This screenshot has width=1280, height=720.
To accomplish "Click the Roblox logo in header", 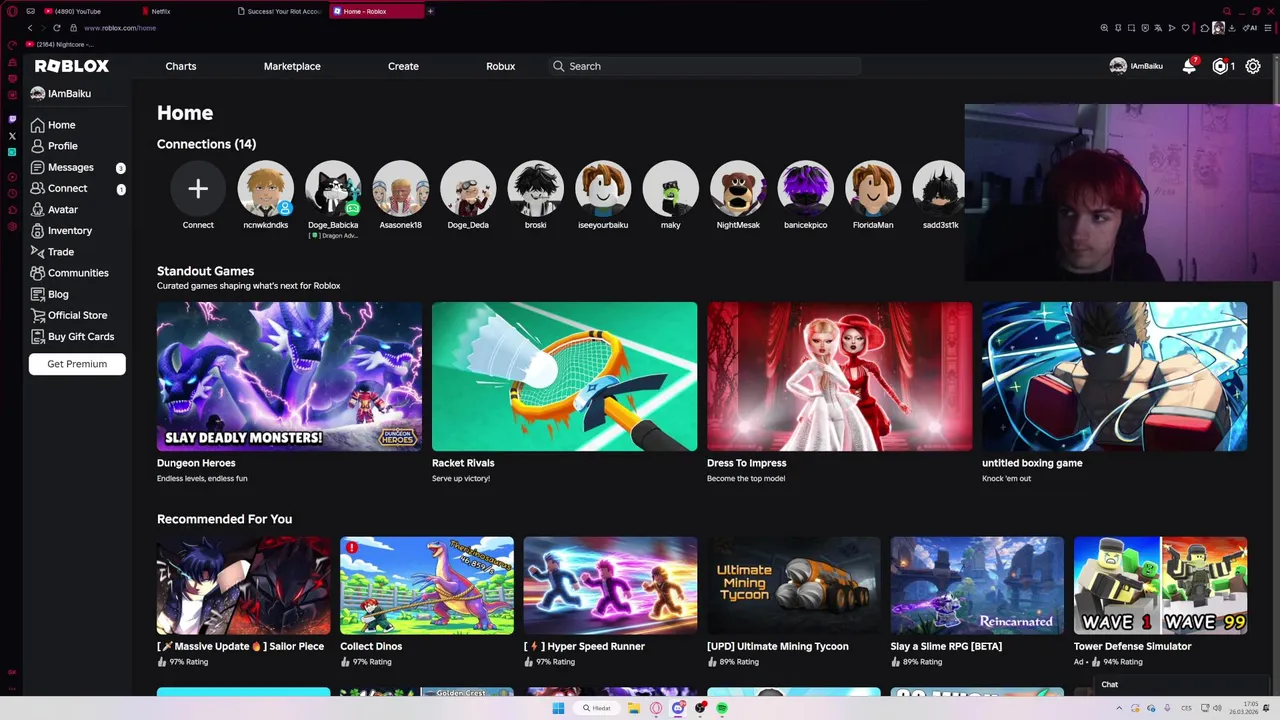I will [x=72, y=66].
